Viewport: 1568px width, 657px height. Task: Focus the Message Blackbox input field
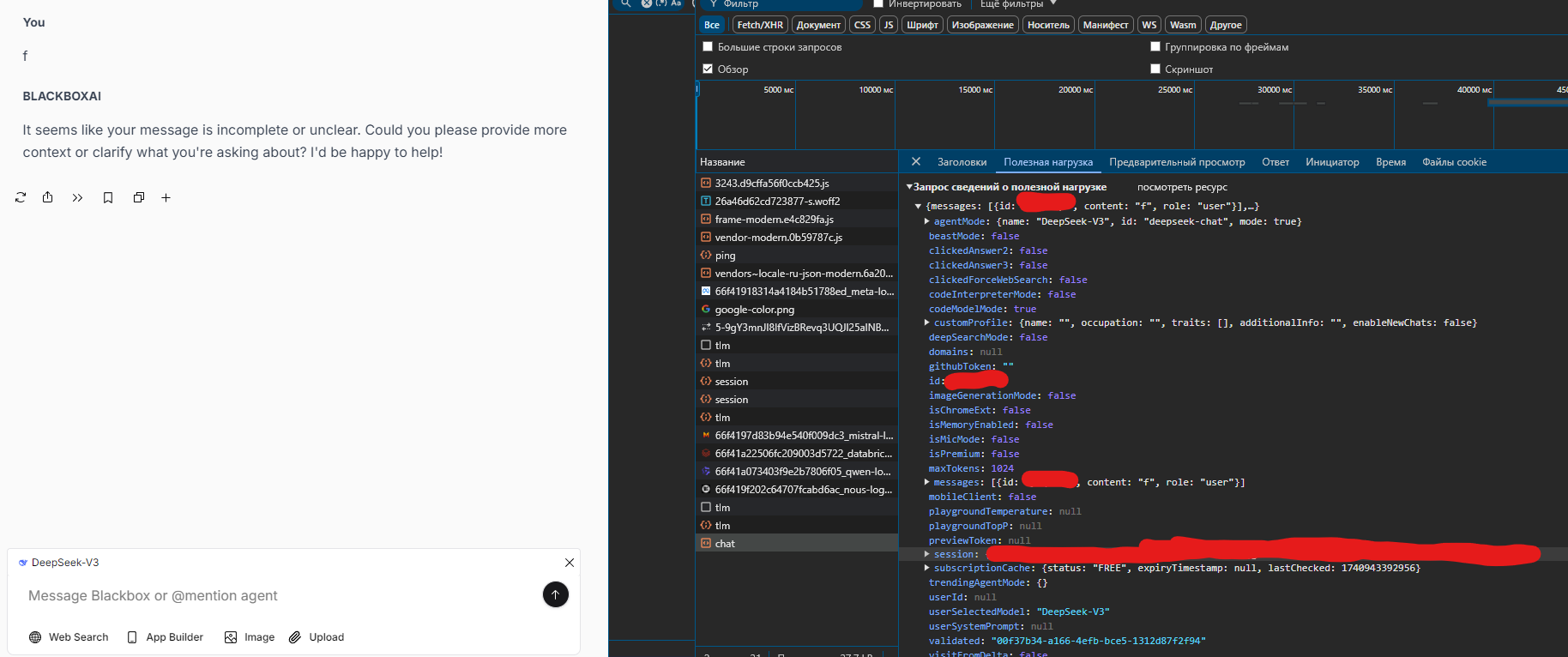click(279, 595)
